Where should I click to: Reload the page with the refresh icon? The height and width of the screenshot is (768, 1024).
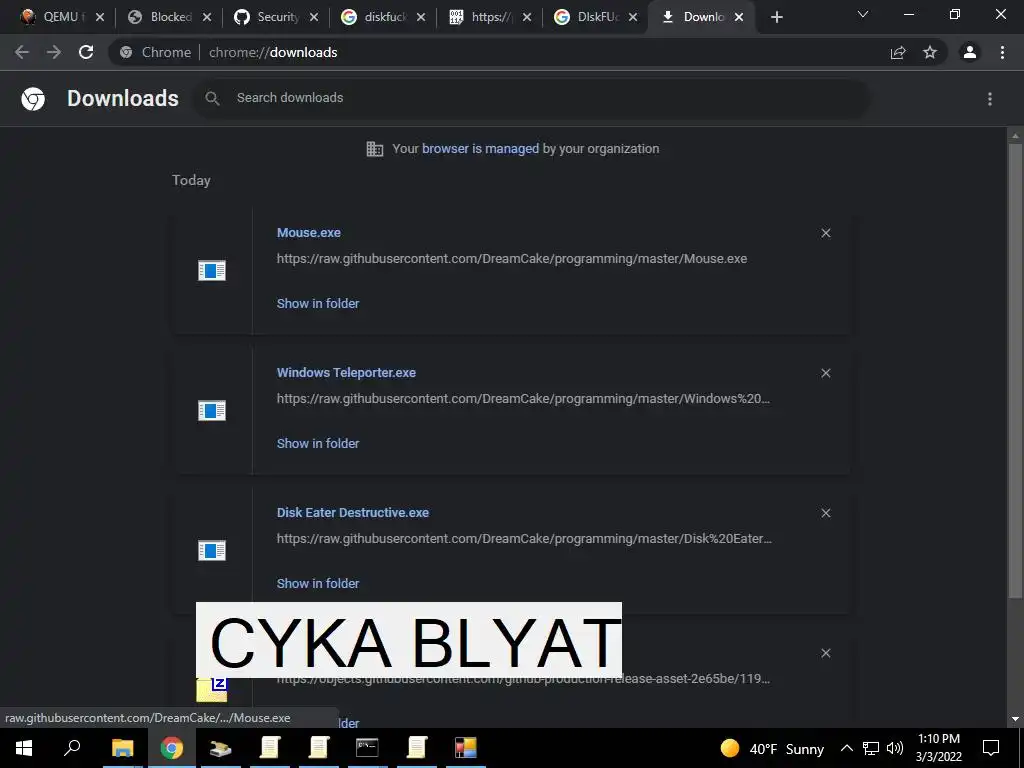point(86,52)
